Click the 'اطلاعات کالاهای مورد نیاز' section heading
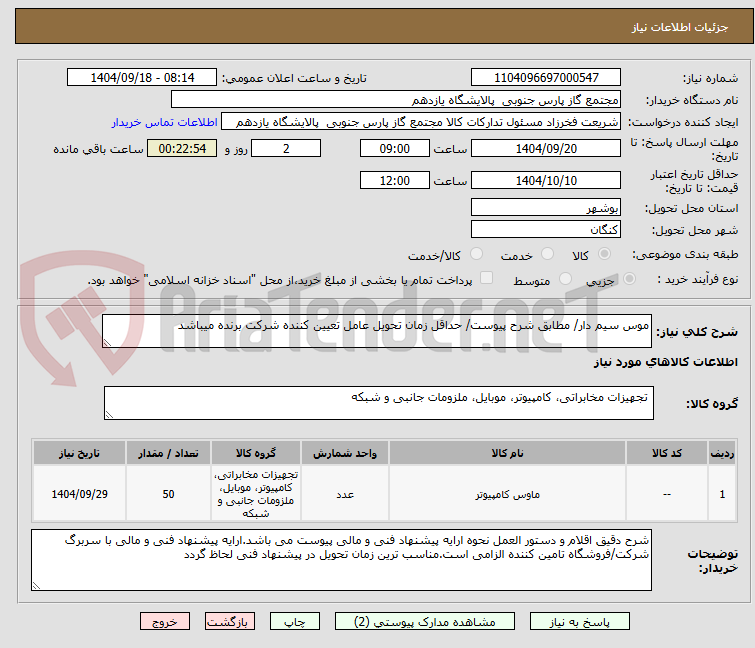Image resolution: width=755 pixels, height=648 pixels. [x=665, y=362]
